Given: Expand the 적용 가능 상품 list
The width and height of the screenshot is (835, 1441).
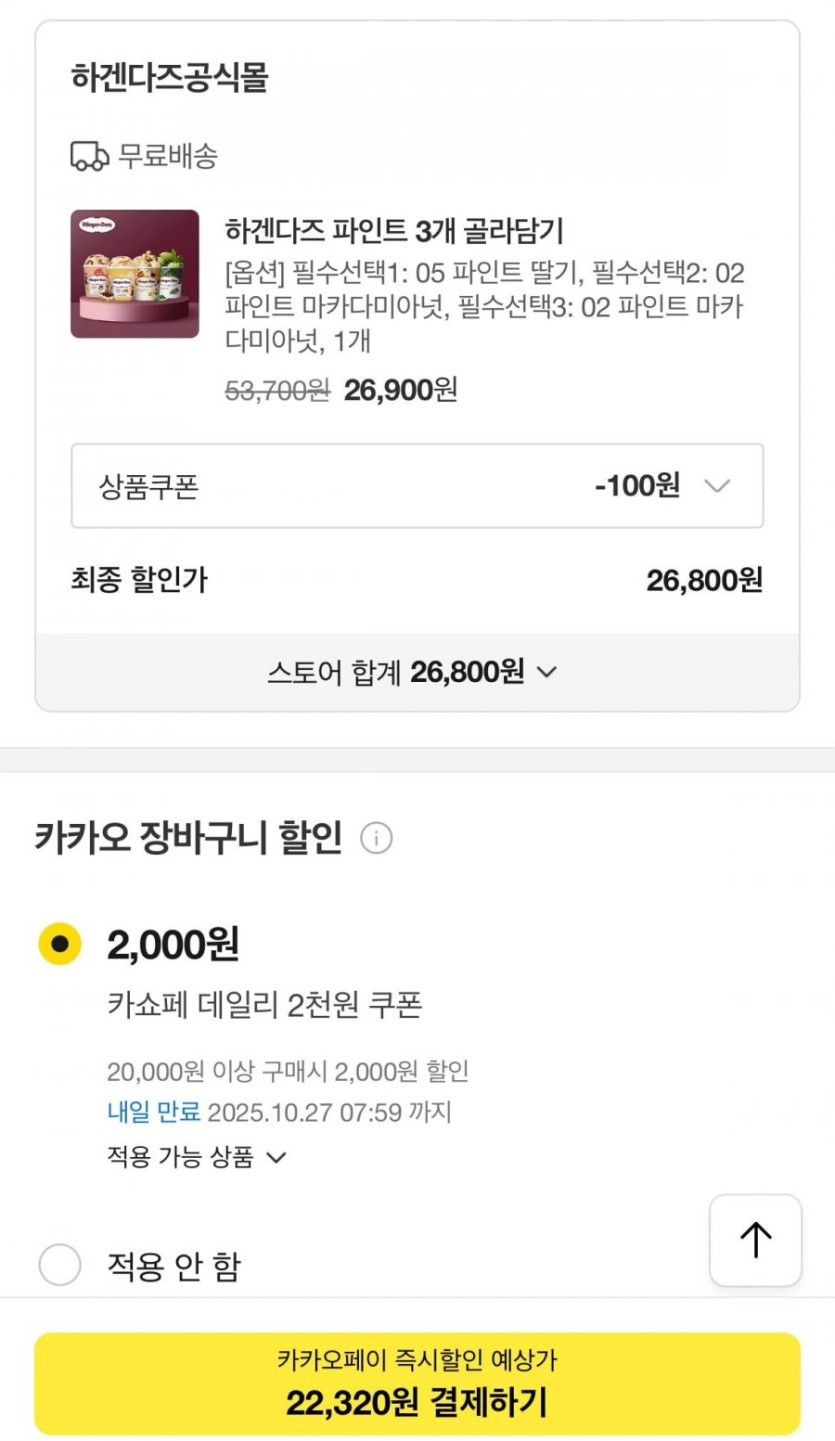Looking at the screenshot, I should pos(197,1157).
